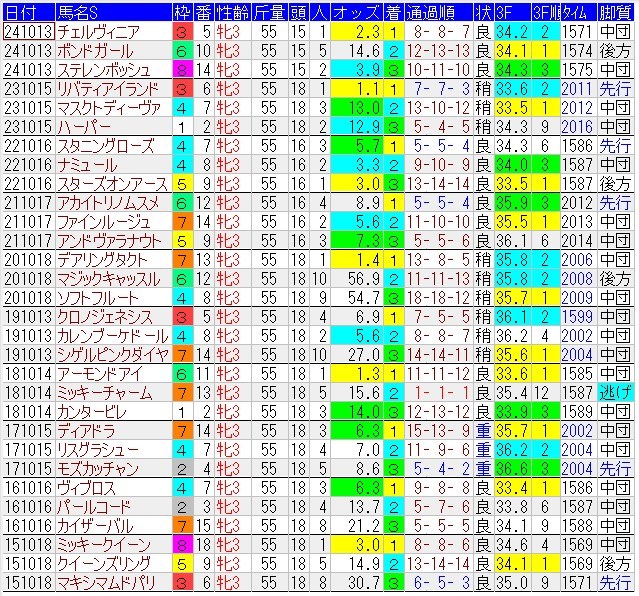Click the タイム column header
This screenshot has width=639, height=596.
576,11
